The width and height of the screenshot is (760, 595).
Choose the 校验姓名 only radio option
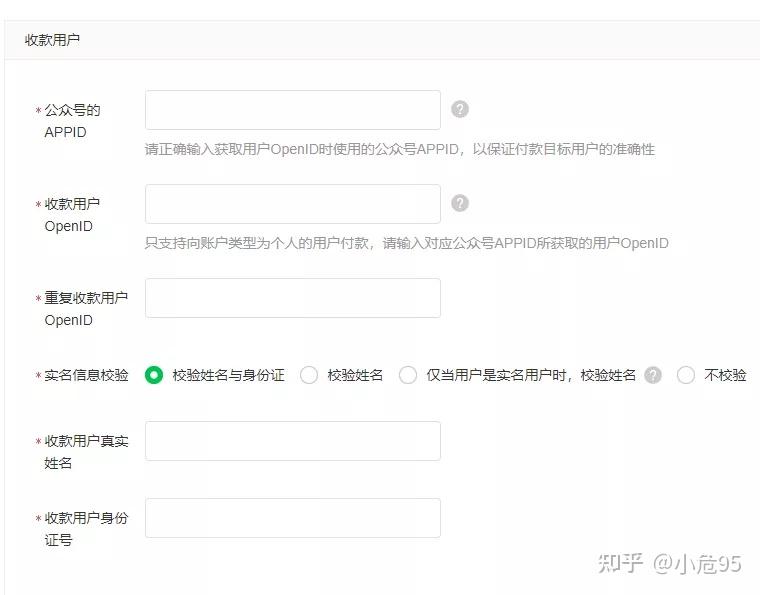click(309, 375)
